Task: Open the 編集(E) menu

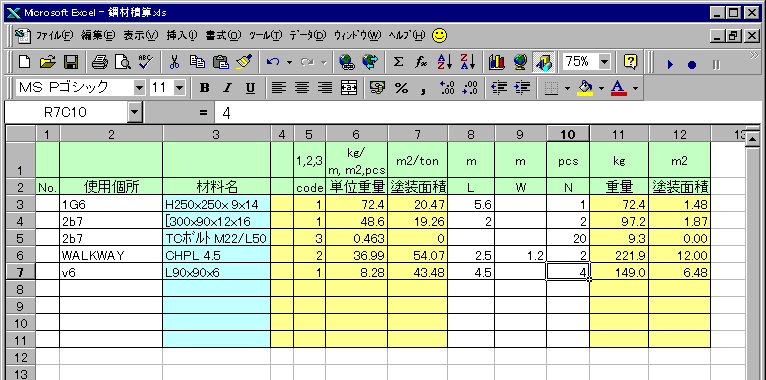Action: click(98, 36)
